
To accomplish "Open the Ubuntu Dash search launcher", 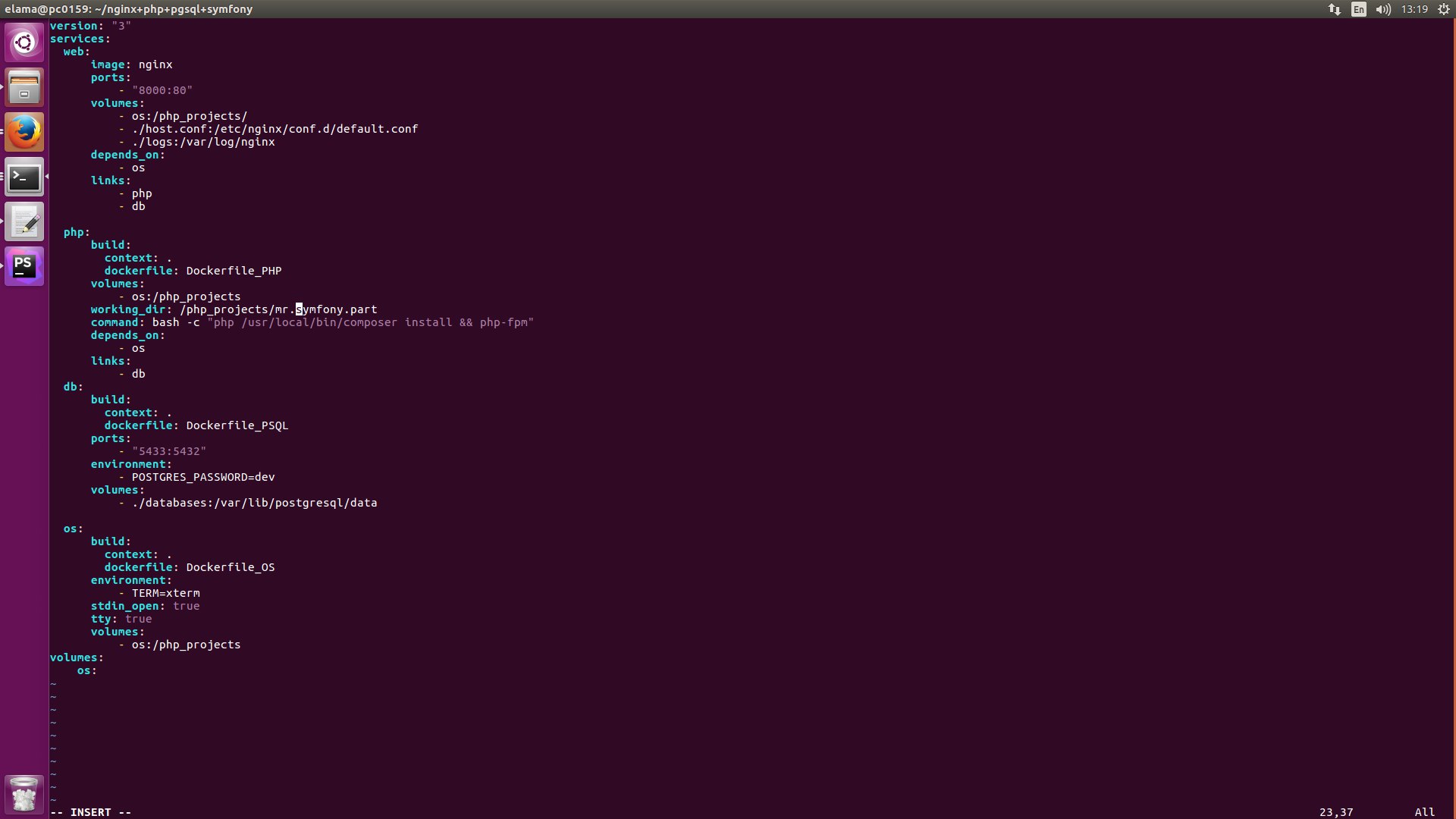I will coord(24,42).
